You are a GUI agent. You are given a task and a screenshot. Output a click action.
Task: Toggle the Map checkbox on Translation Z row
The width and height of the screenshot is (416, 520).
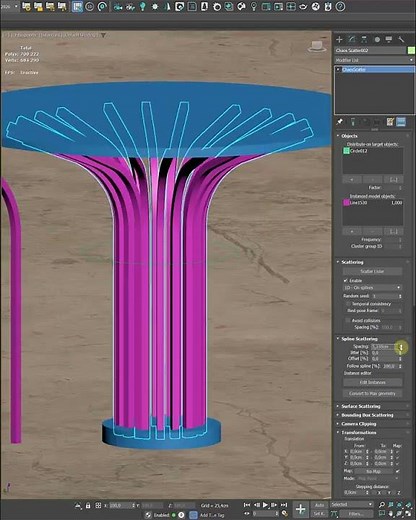398,464
